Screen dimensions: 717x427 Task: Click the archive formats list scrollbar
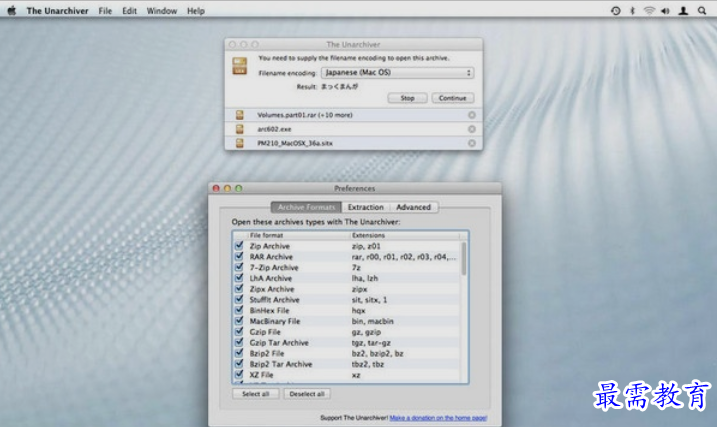point(464,259)
